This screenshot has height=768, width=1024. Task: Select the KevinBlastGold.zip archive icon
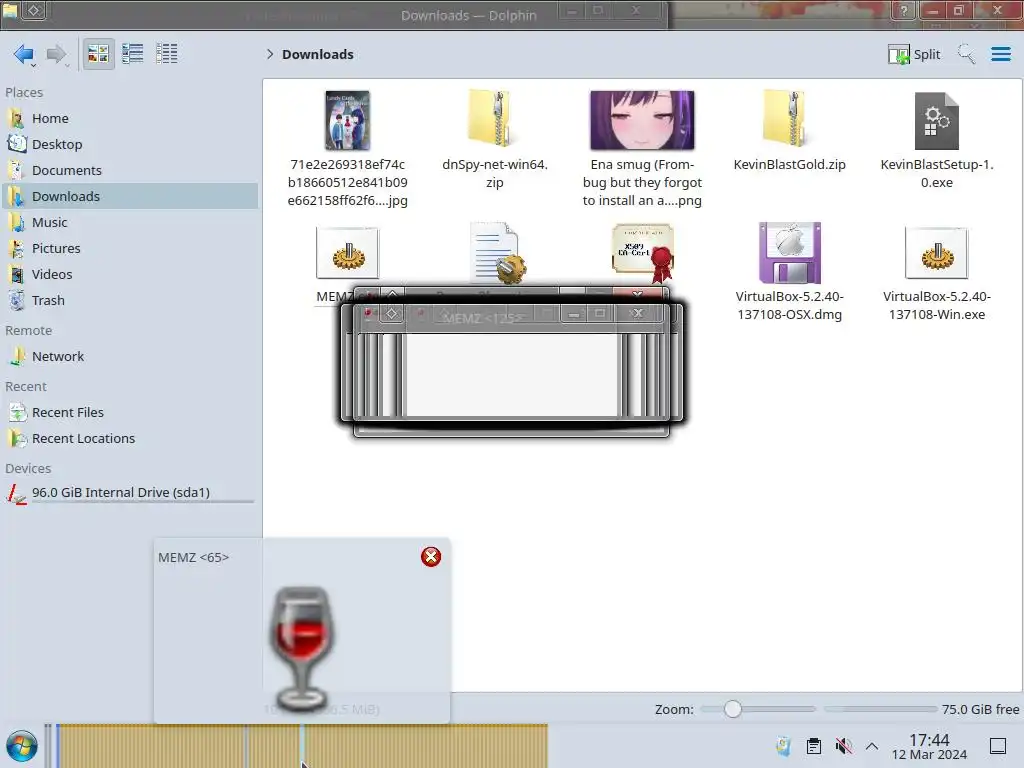[x=789, y=119]
